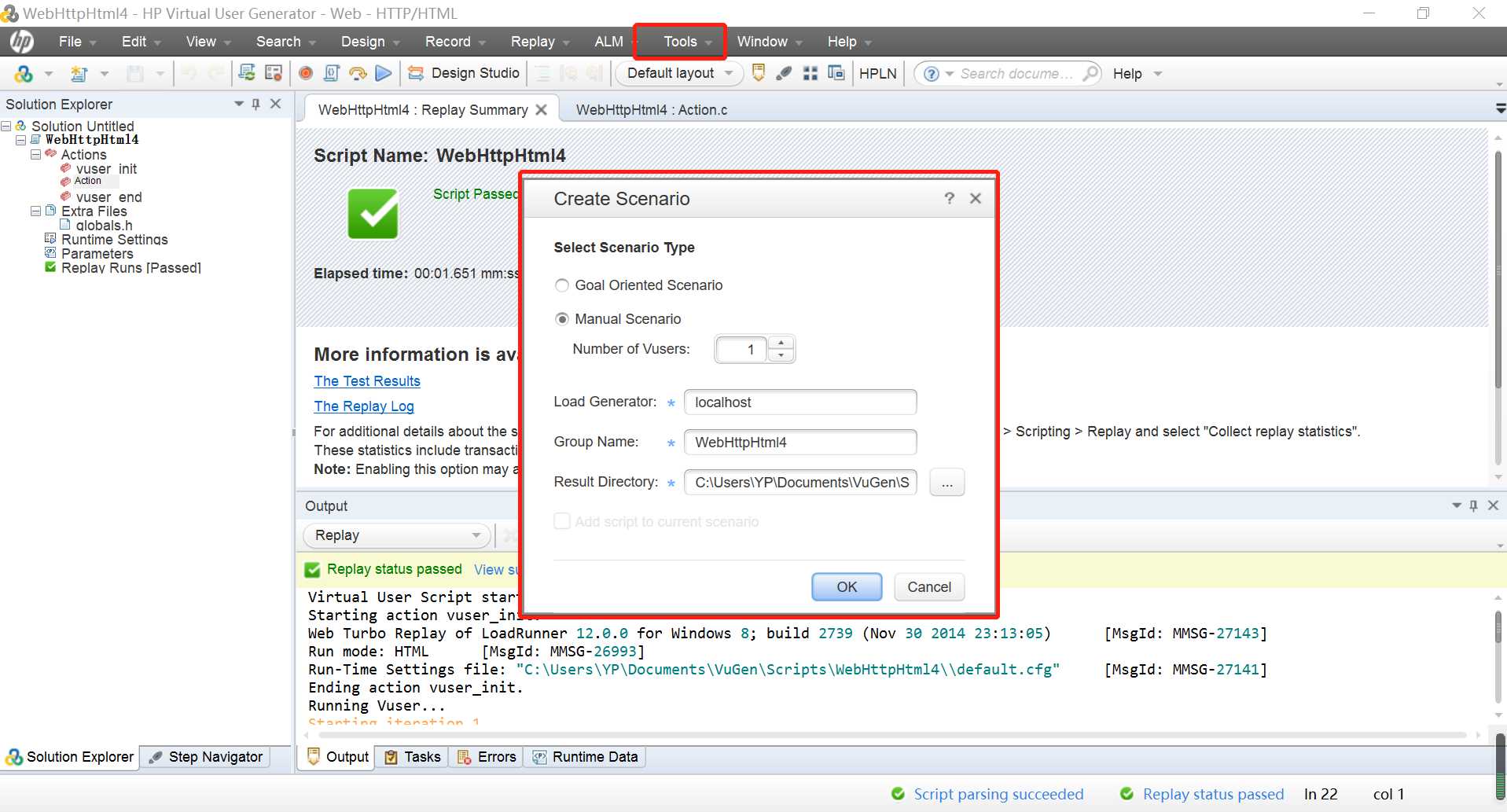Click the Number of Vusers value field
Image resolution: width=1507 pixels, height=812 pixels.
(x=741, y=349)
